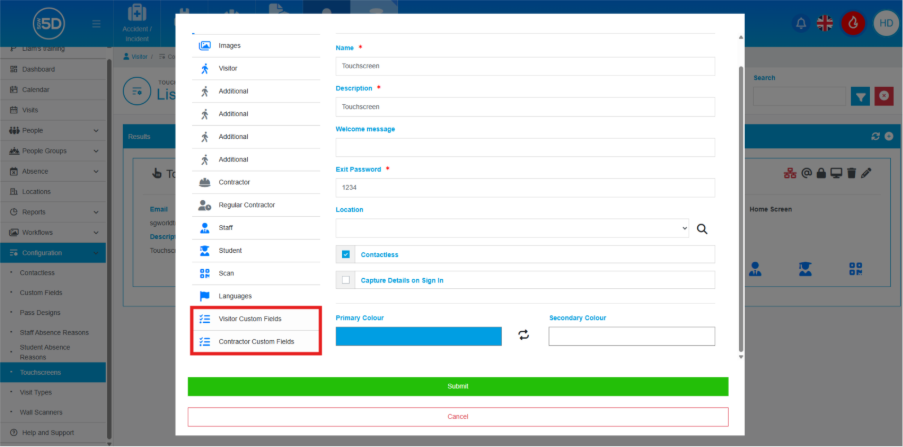Click the @ email icon on touchscreen card
This screenshot has width=903, height=447.
807,172
